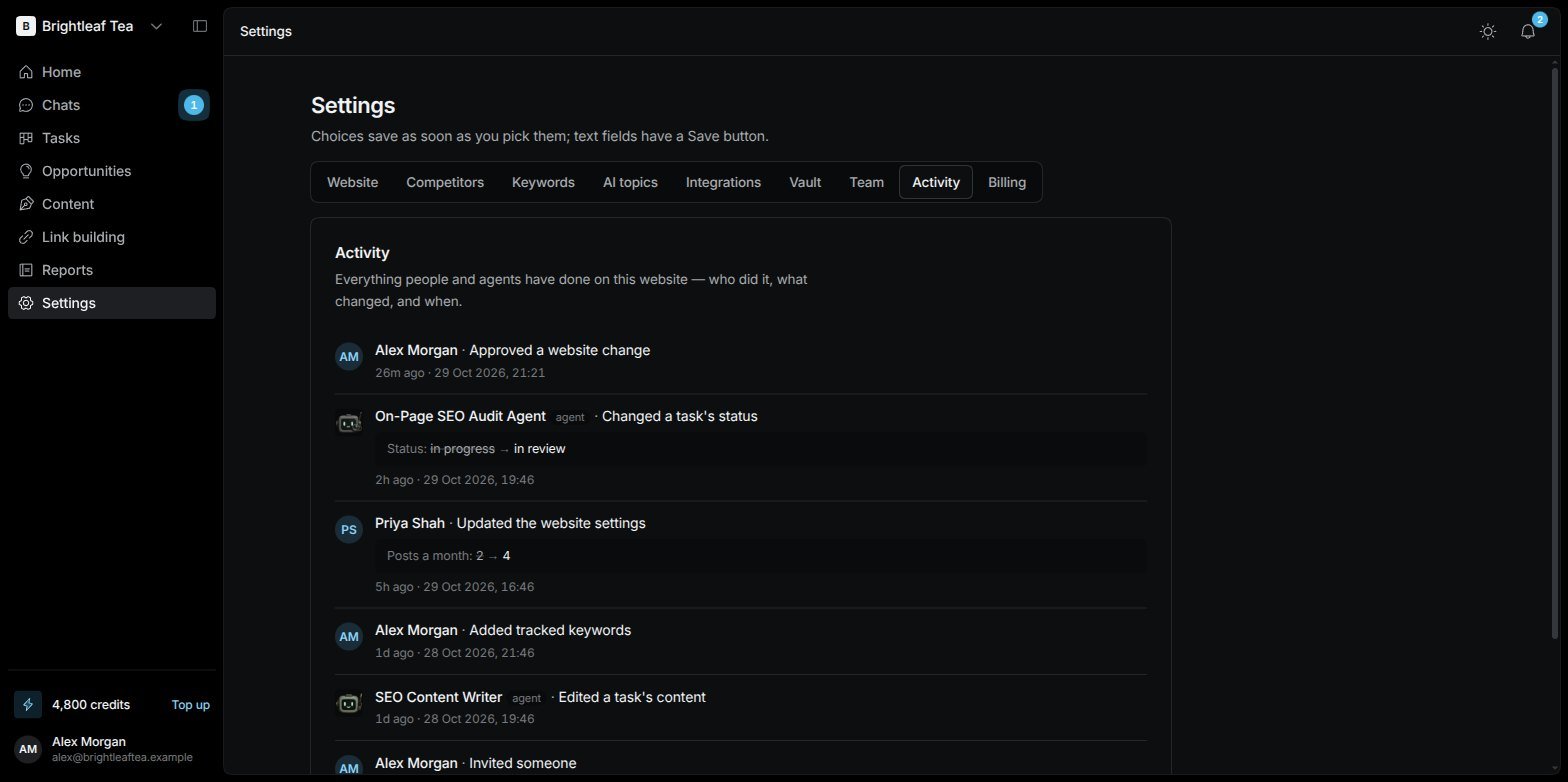Image resolution: width=1568 pixels, height=782 pixels.
Task: Expand the Brightleaf Tea workspace dropdown
Action: 156,26
